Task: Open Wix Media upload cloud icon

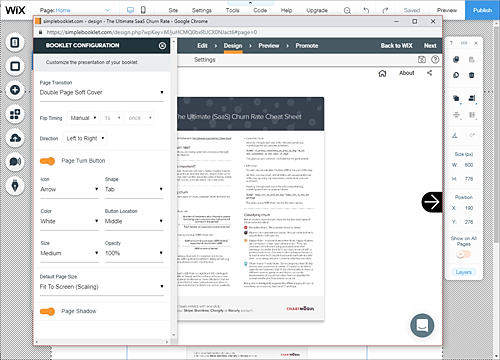Action: click(15, 138)
